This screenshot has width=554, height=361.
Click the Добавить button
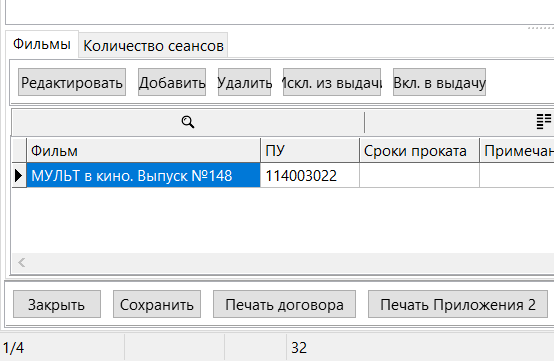click(x=172, y=82)
